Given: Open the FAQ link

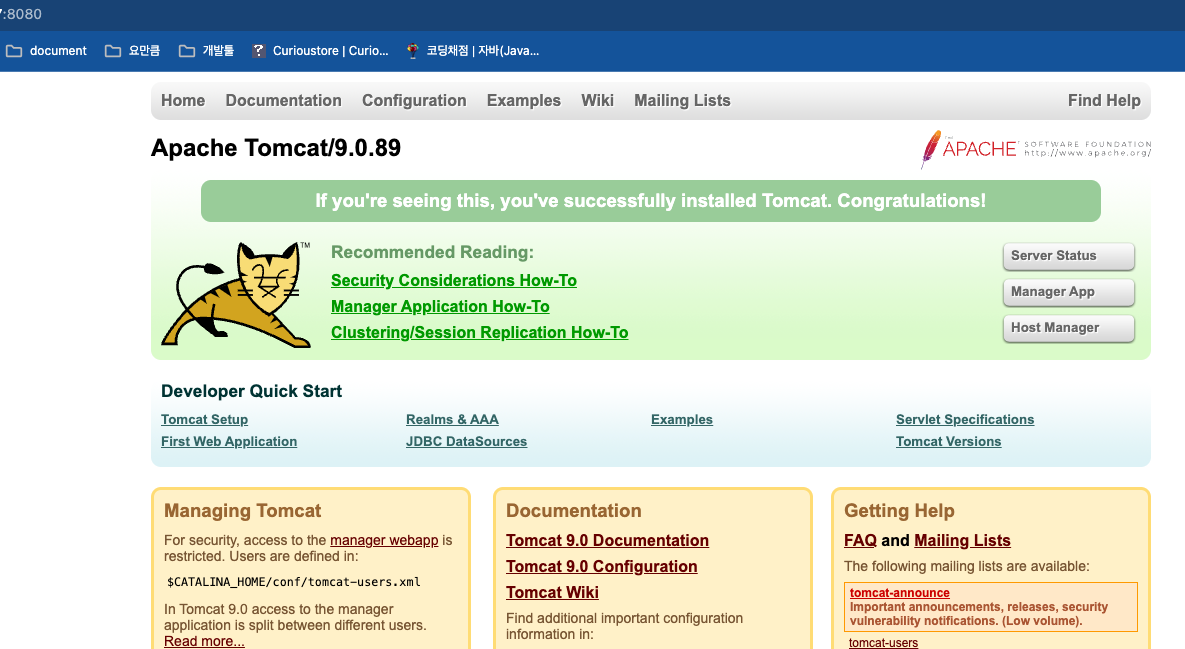Looking at the screenshot, I should point(860,540).
